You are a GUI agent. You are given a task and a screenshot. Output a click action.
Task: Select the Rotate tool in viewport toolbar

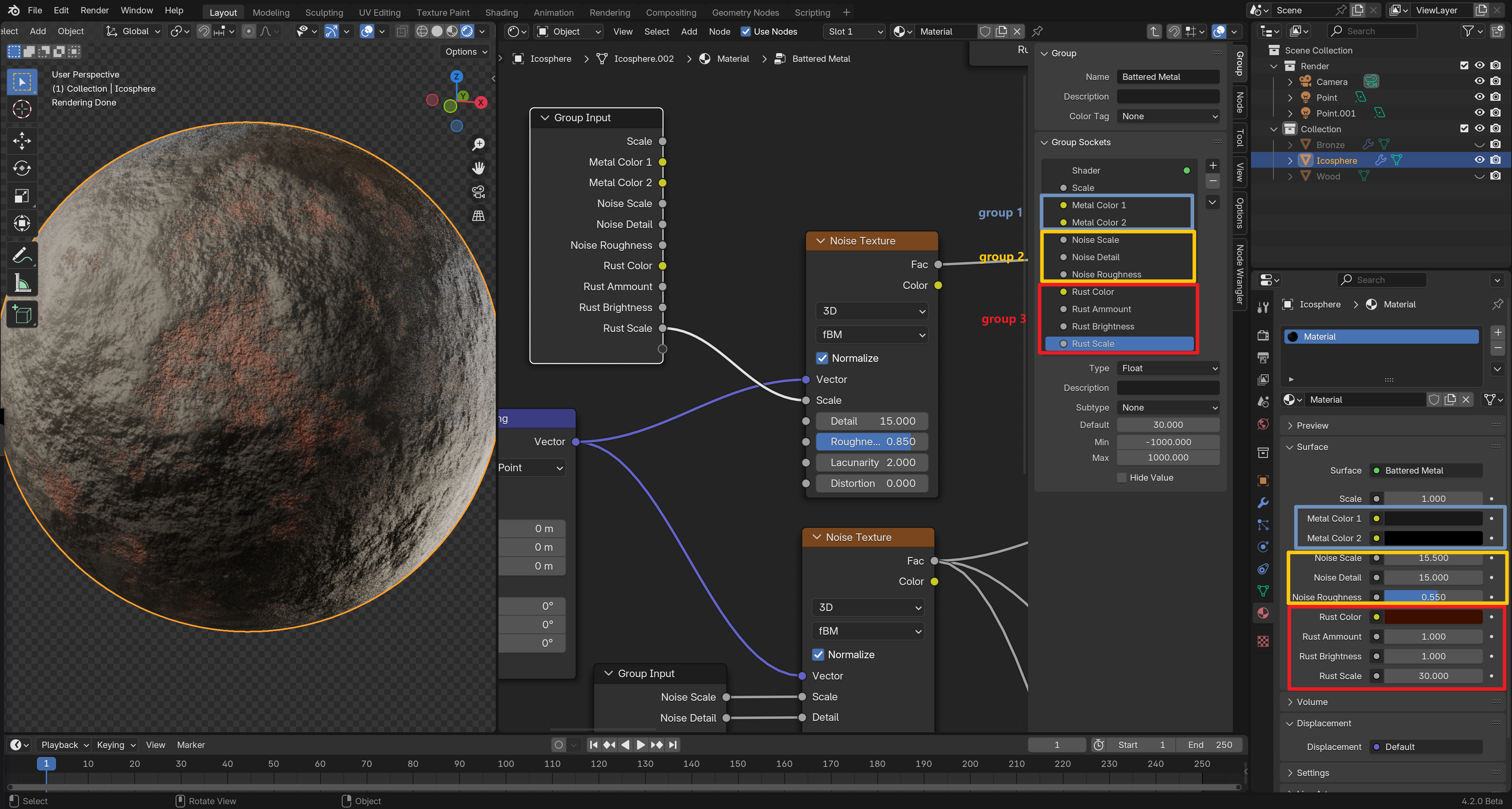pos(22,168)
